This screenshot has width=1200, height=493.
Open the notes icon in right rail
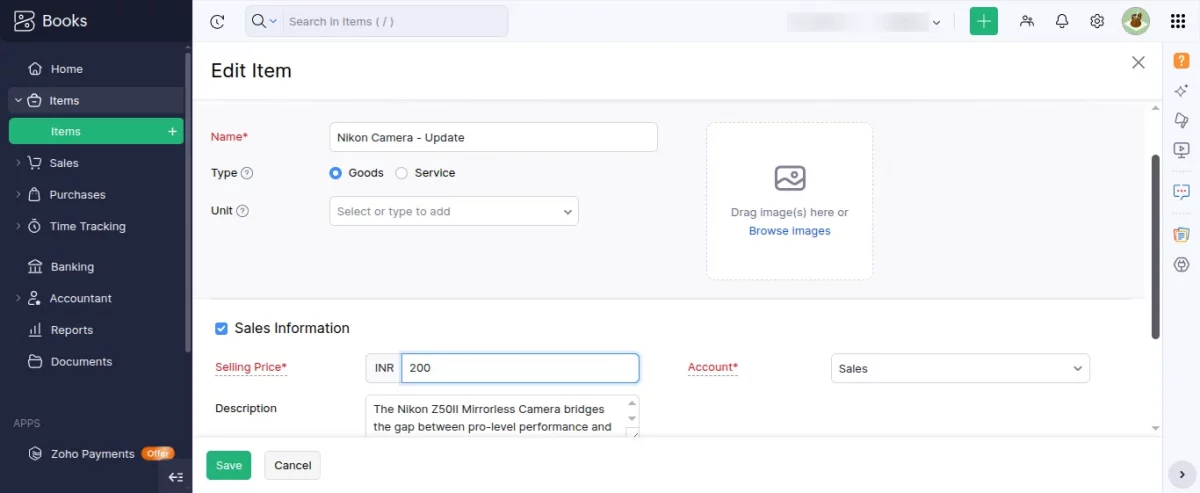click(x=1181, y=234)
